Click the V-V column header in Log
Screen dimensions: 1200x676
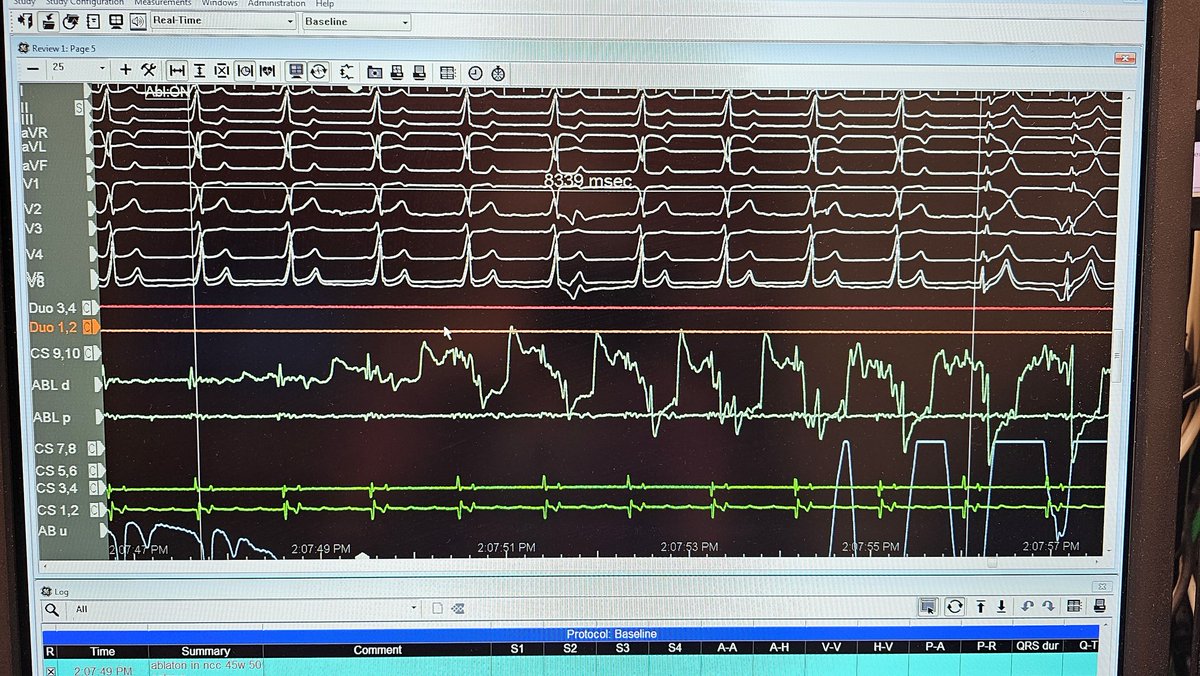point(831,648)
